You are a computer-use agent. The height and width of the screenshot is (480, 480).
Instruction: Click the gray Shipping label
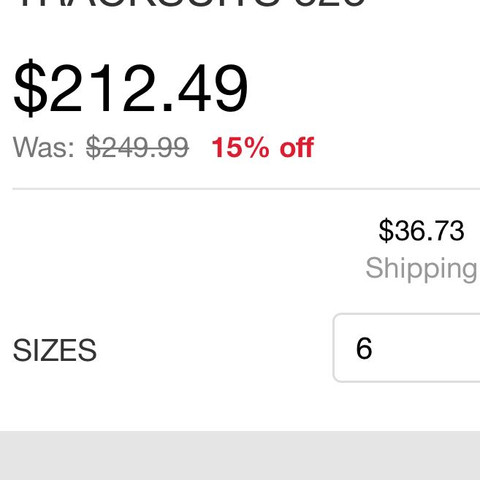pos(422,269)
